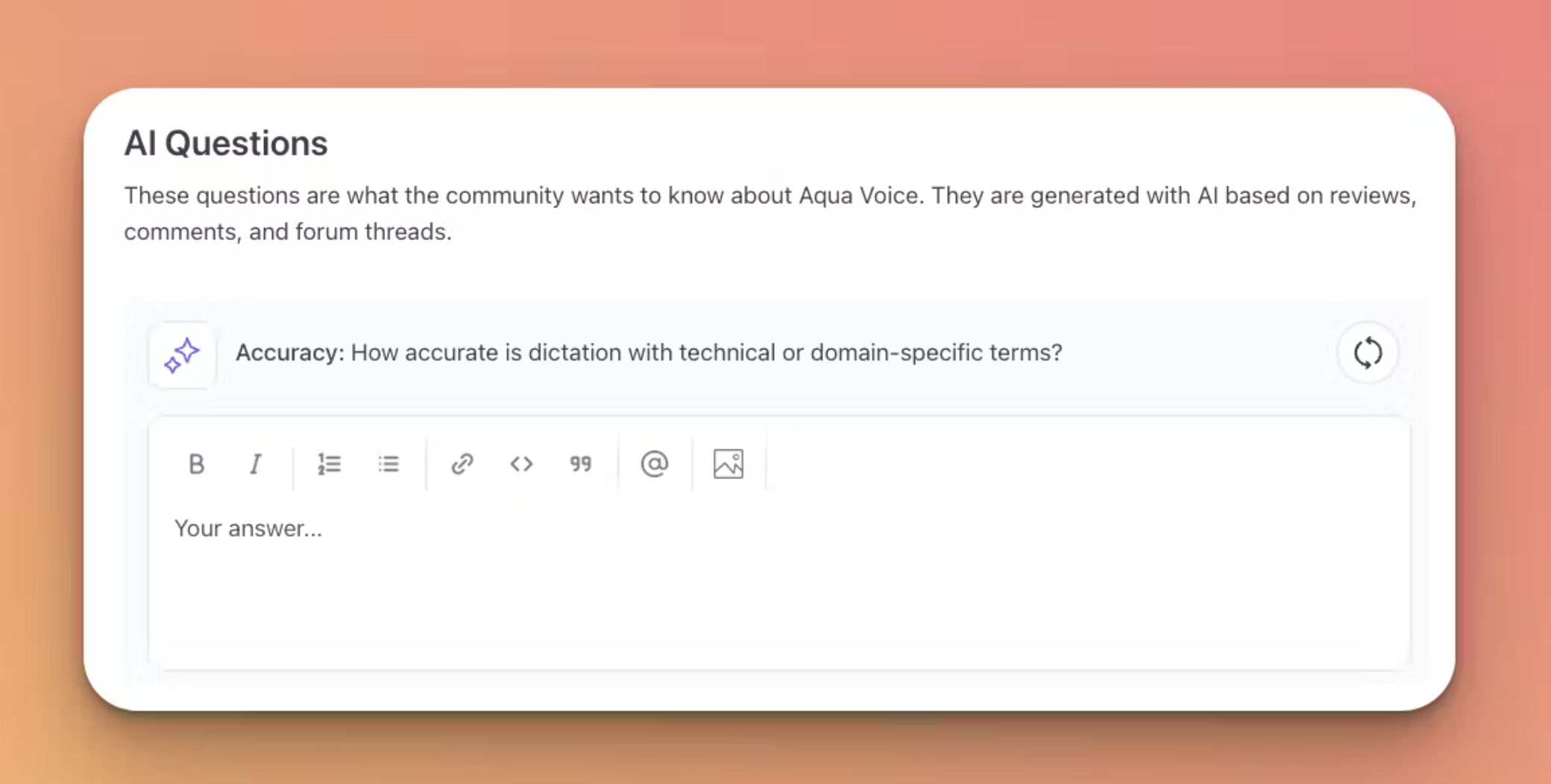Toggle italic formatting

pyautogui.click(x=255, y=464)
